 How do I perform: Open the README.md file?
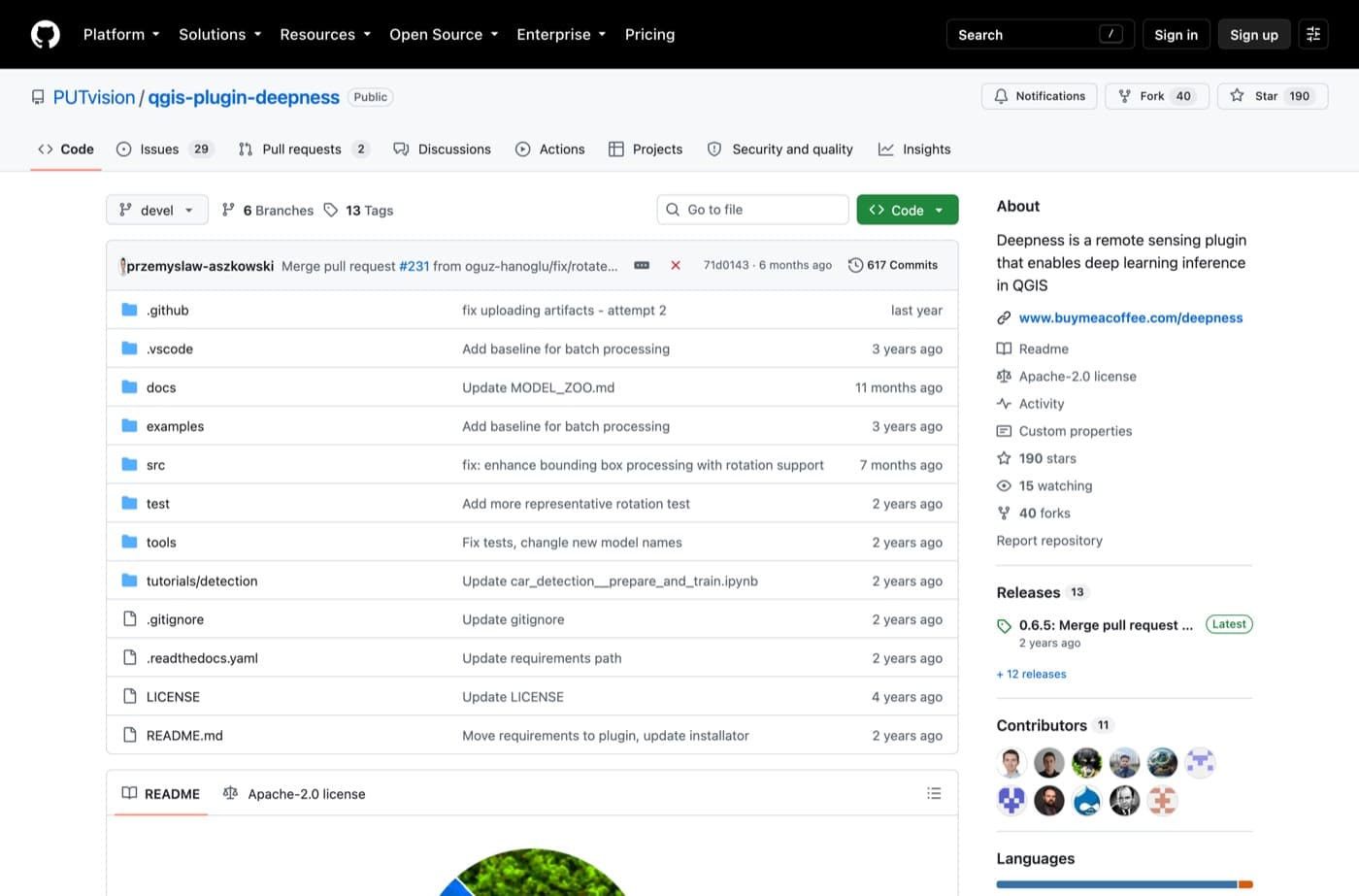184,736
